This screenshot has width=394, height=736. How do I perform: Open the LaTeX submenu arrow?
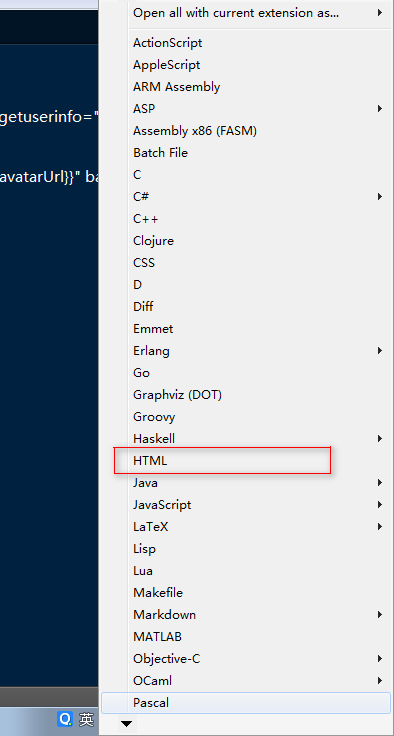click(380, 527)
